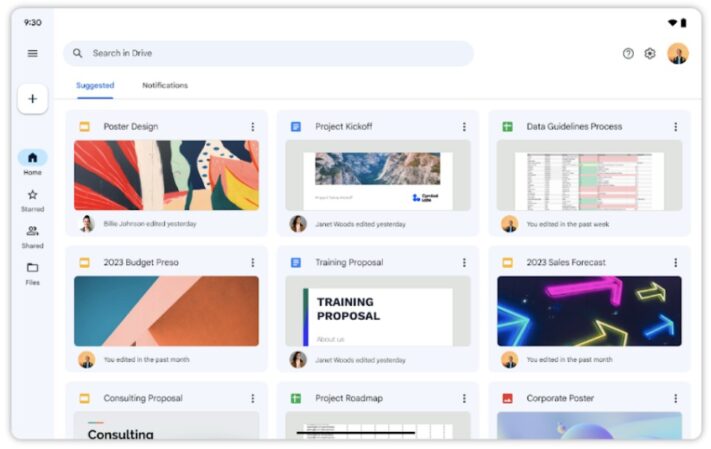711x449 pixels.
Task: Open the help question mark icon
Action: [628, 54]
